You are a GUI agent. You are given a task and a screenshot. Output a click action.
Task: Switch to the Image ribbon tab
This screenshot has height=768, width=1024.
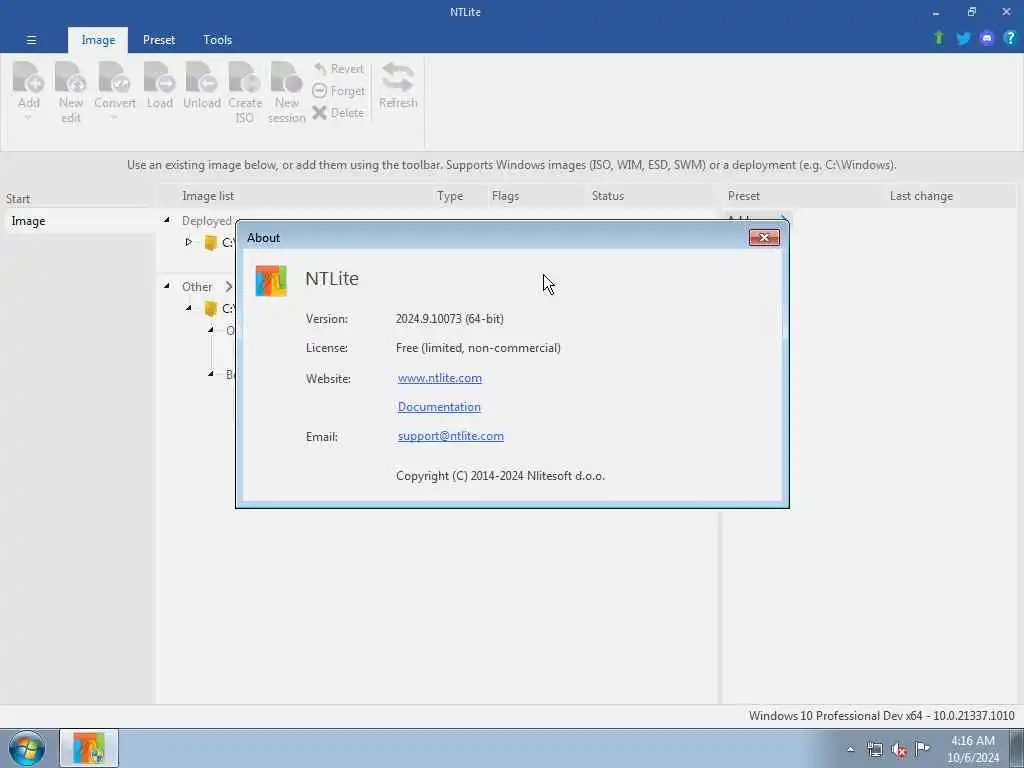[x=98, y=40]
